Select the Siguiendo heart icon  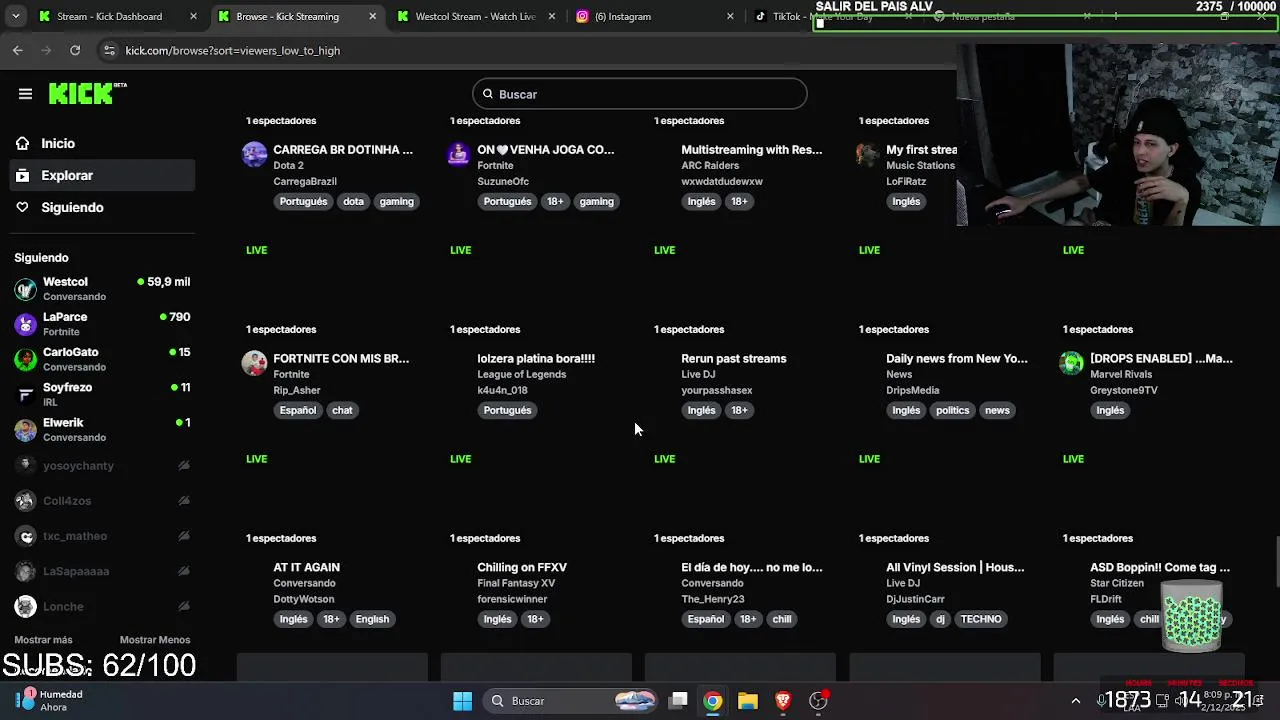click(x=22, y=207)
